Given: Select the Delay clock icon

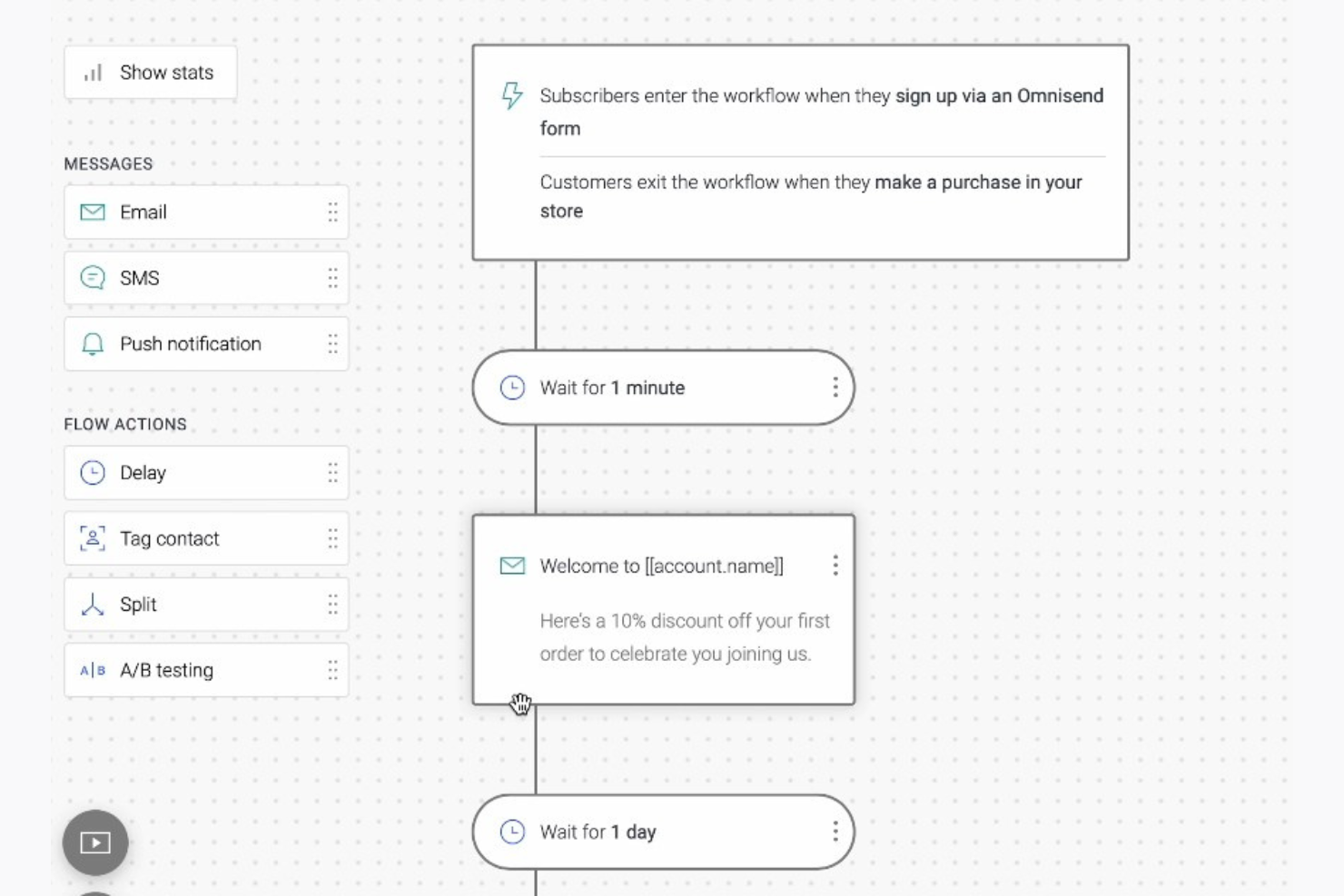Looking at the screenshot, I should pos(91,472).
